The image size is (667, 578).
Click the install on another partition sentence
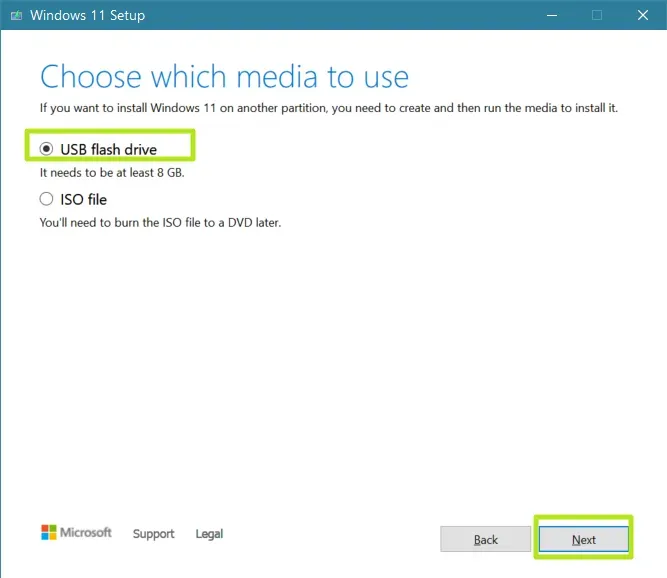[328, 108]
